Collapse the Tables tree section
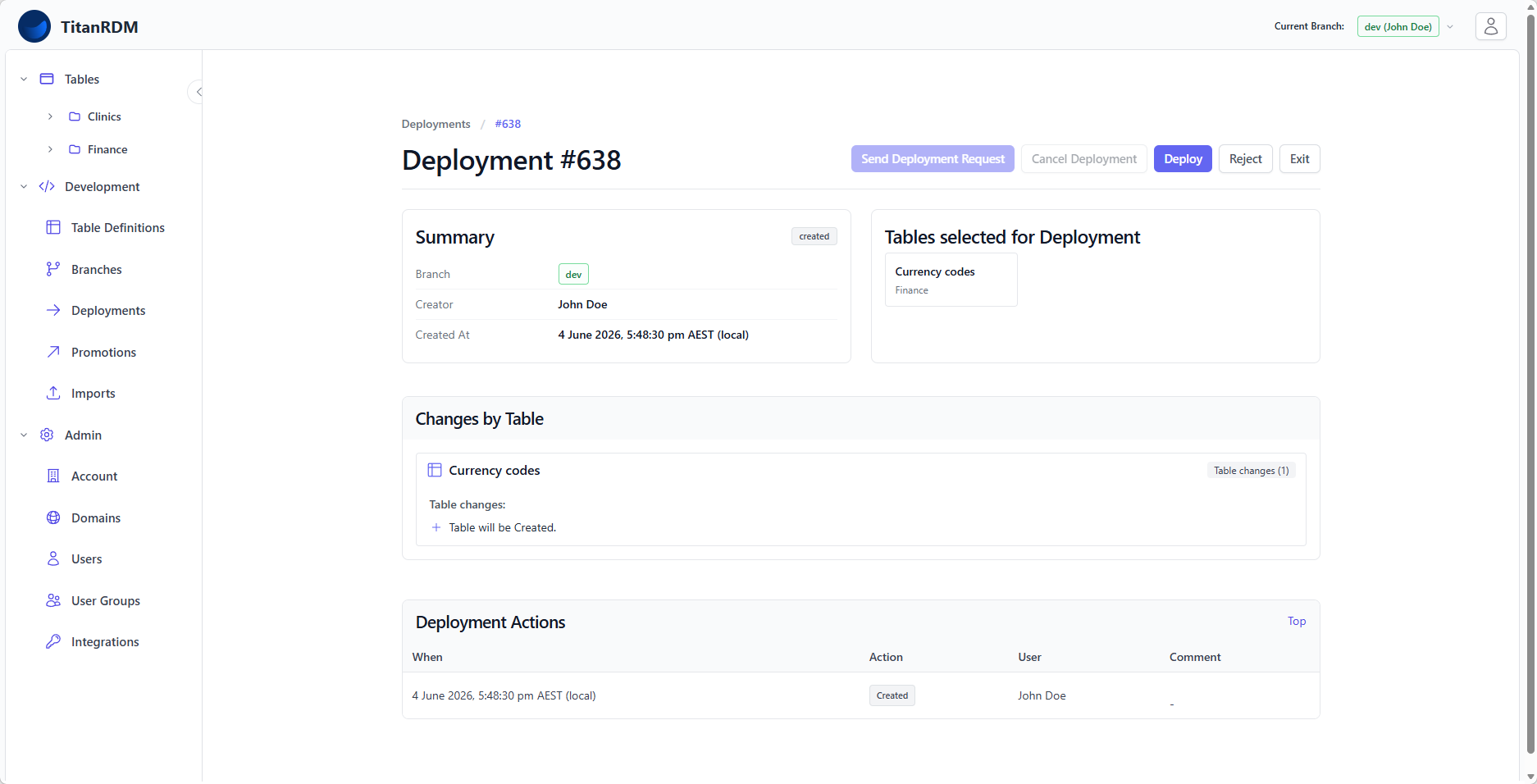 24,79
